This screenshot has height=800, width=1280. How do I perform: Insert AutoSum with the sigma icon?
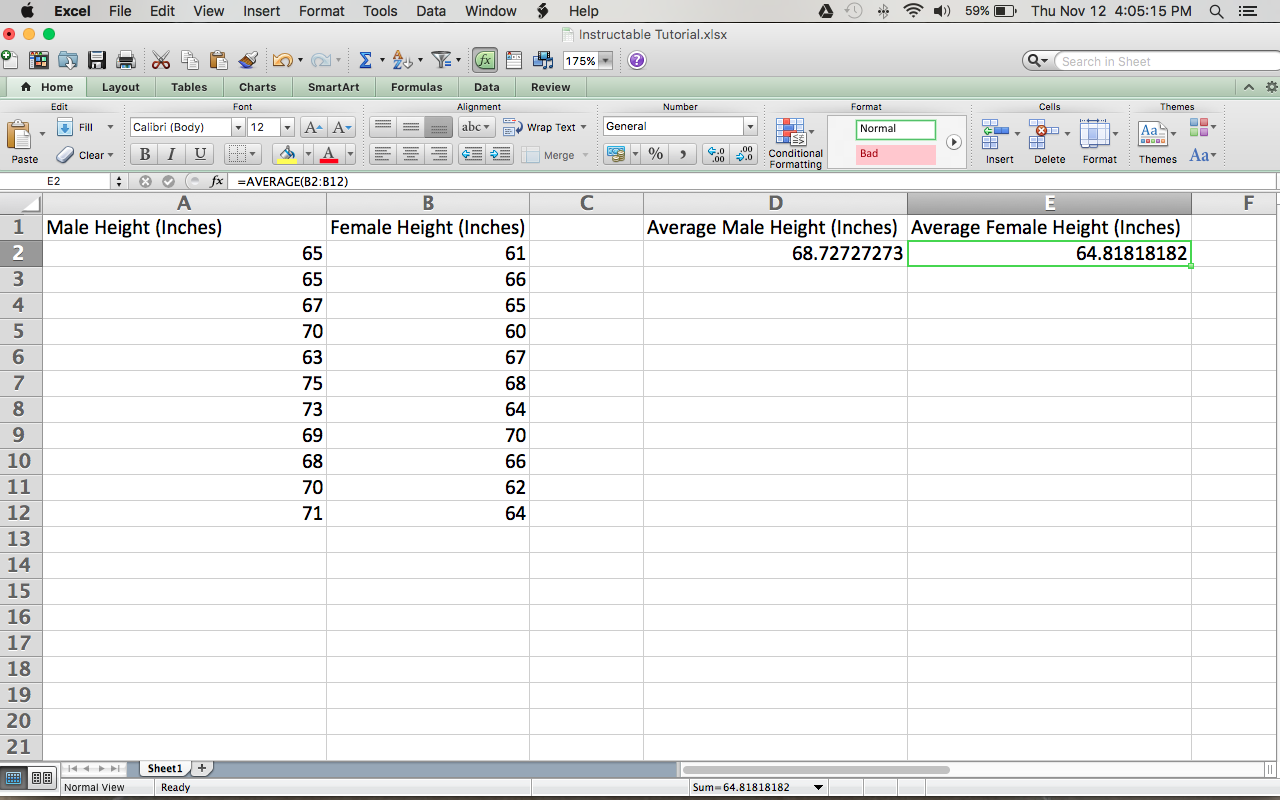coord(365,60)
